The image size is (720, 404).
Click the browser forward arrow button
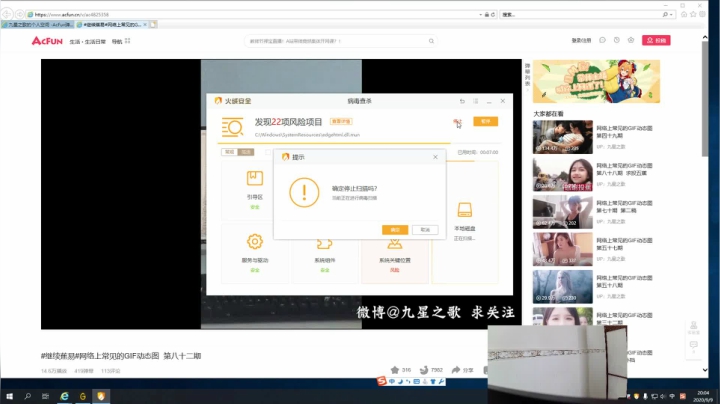19,14
